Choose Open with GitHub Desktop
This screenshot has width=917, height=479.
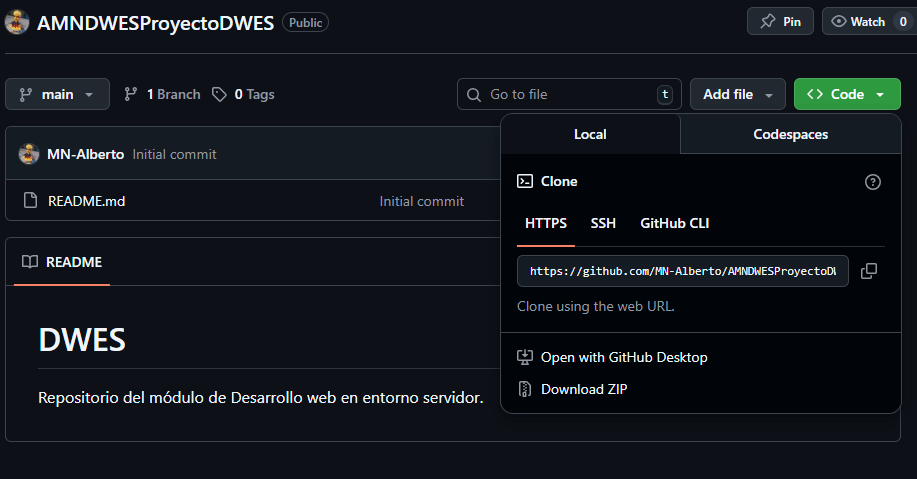click(x=623, y=357)
